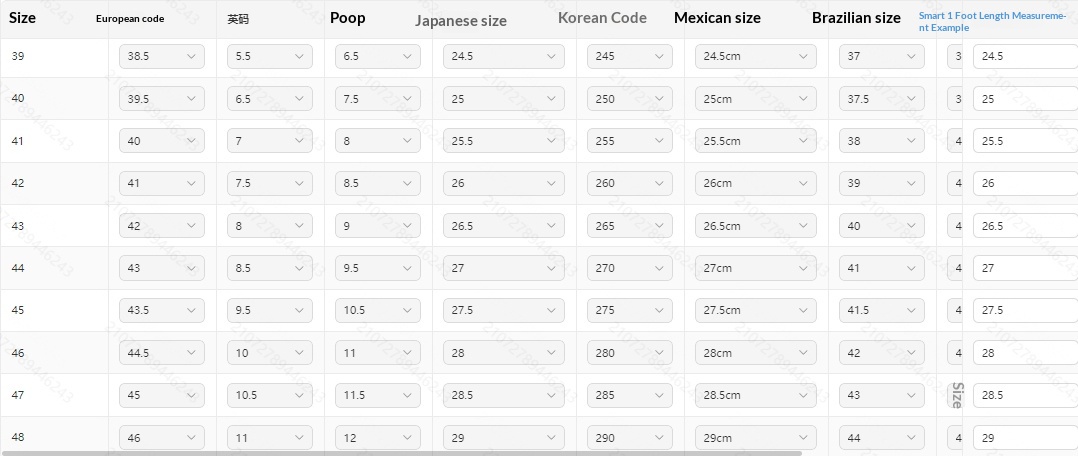Open Japanese size dropdown showing 28
Screen dimensions: 1078x456
coord(503,353)
